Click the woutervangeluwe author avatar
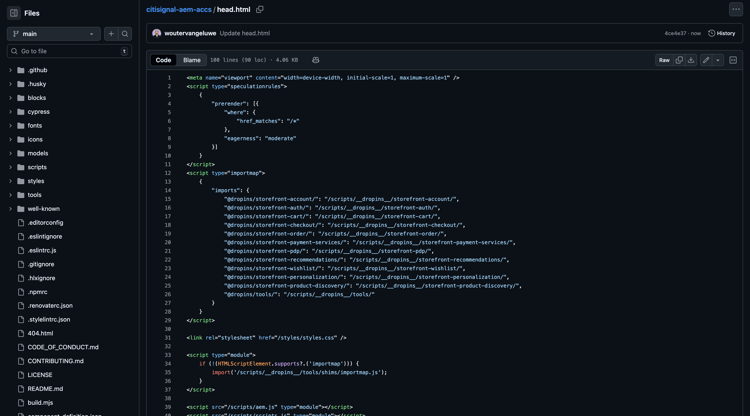The width and height of the screenshot is (750, 416). tap(156, 33)
